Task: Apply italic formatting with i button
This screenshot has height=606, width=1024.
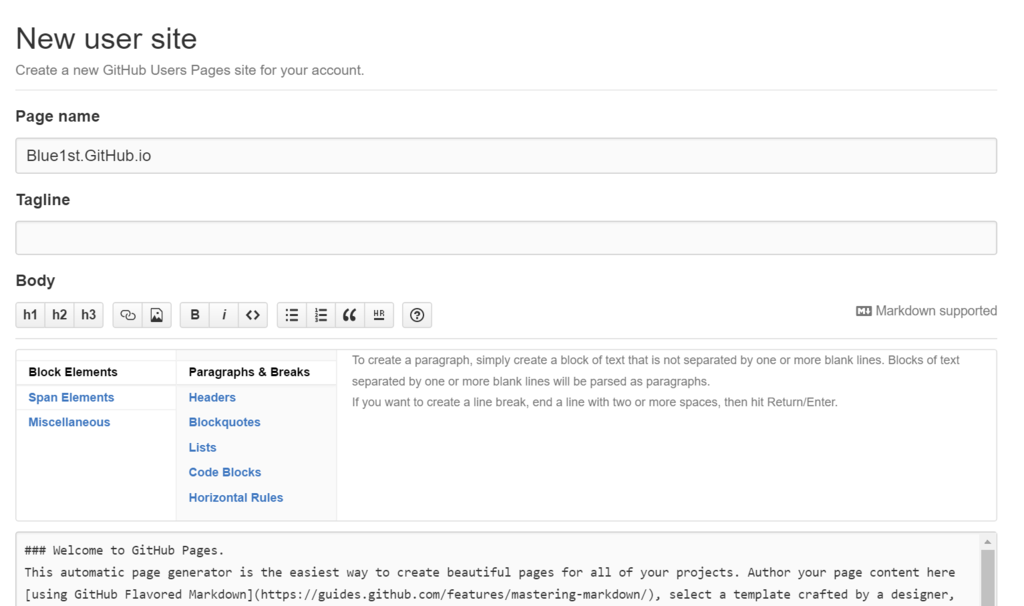Action: (224, 315)
